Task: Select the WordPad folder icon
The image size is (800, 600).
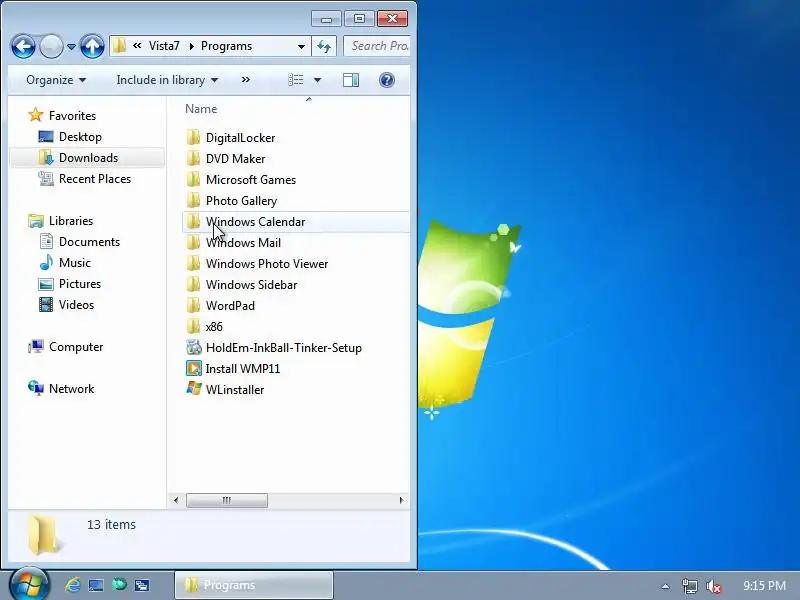Action: [x=193, y=305]
